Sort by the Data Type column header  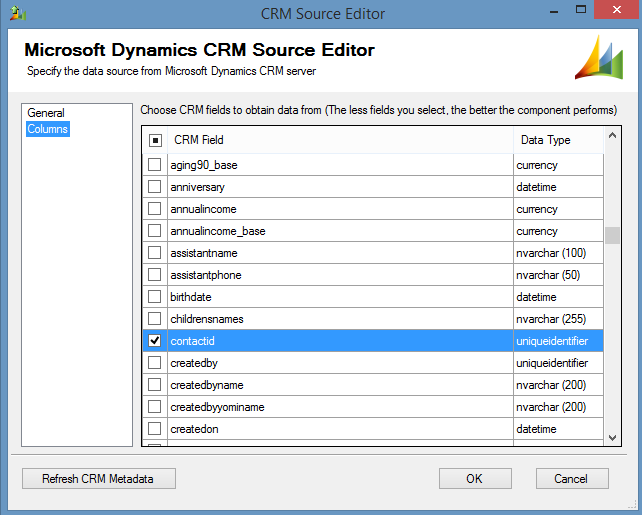pos(557,140)
